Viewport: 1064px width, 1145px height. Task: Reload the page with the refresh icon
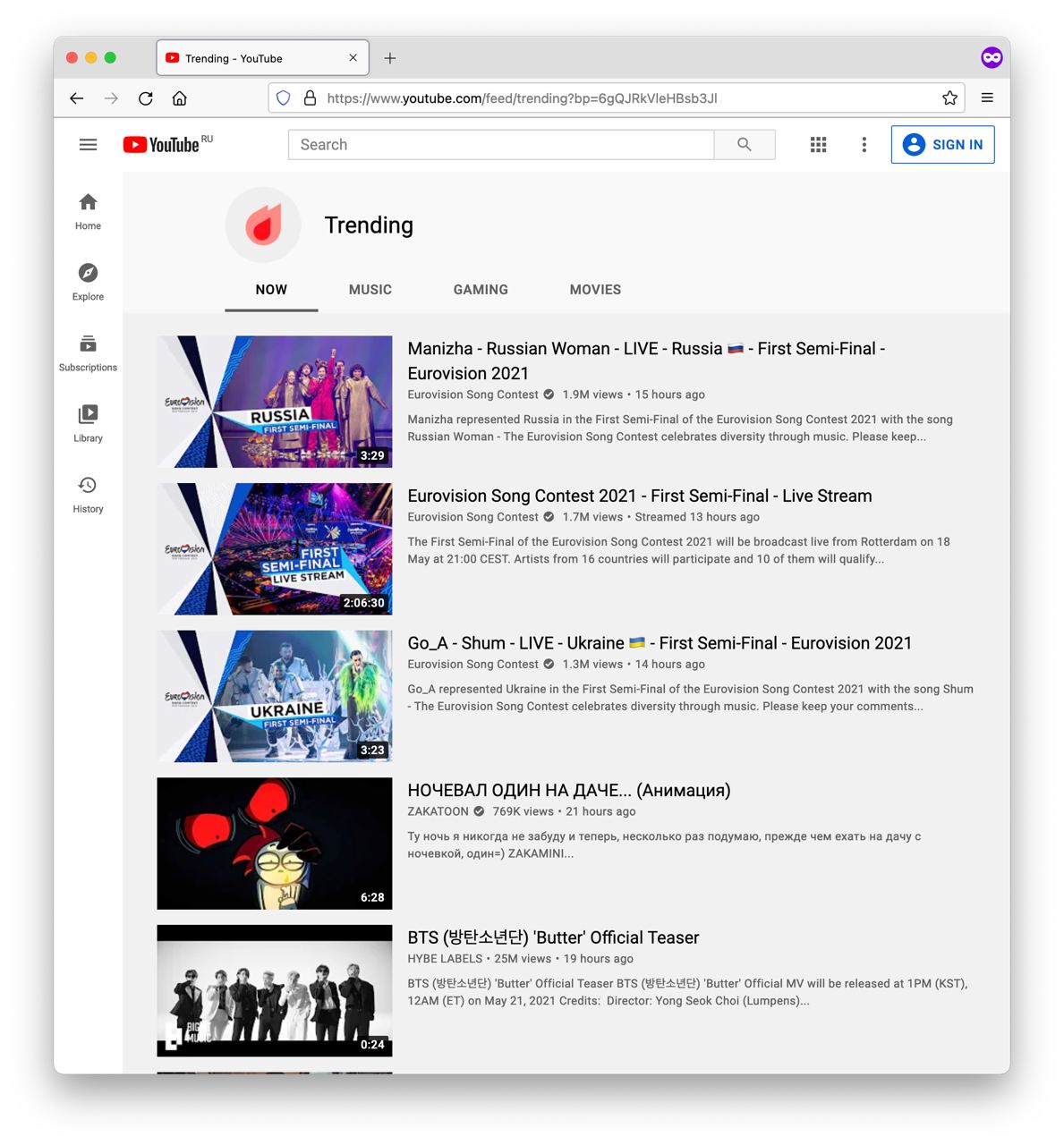point(145,98)
